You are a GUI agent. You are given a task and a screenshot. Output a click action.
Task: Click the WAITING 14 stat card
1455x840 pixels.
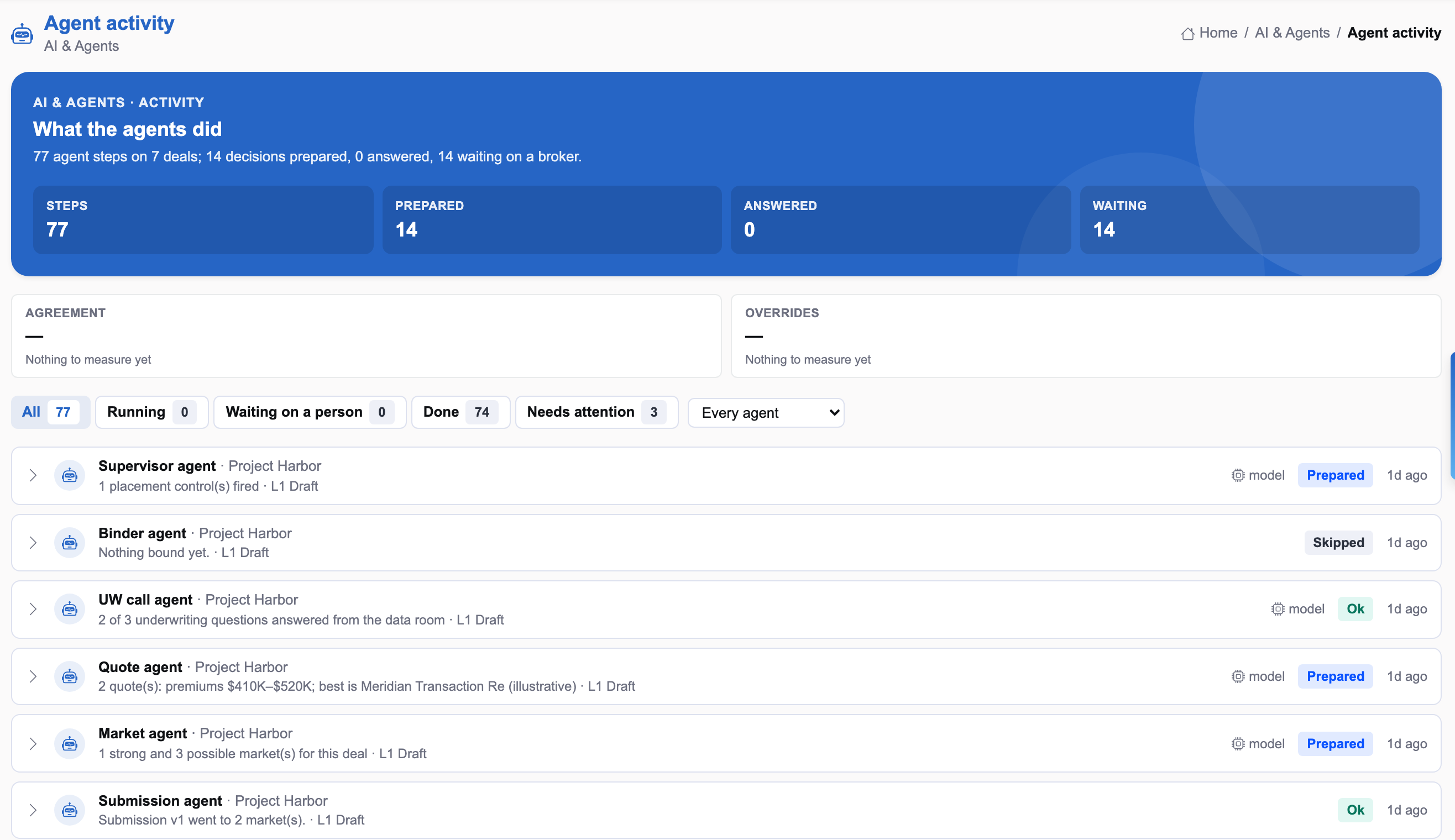coord(1249,220)
